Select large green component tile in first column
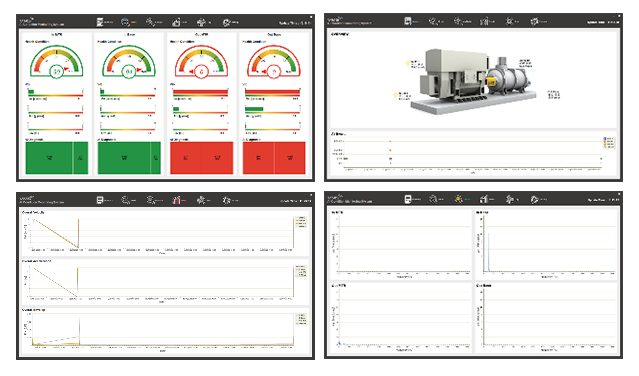 (x=49, y=158)
